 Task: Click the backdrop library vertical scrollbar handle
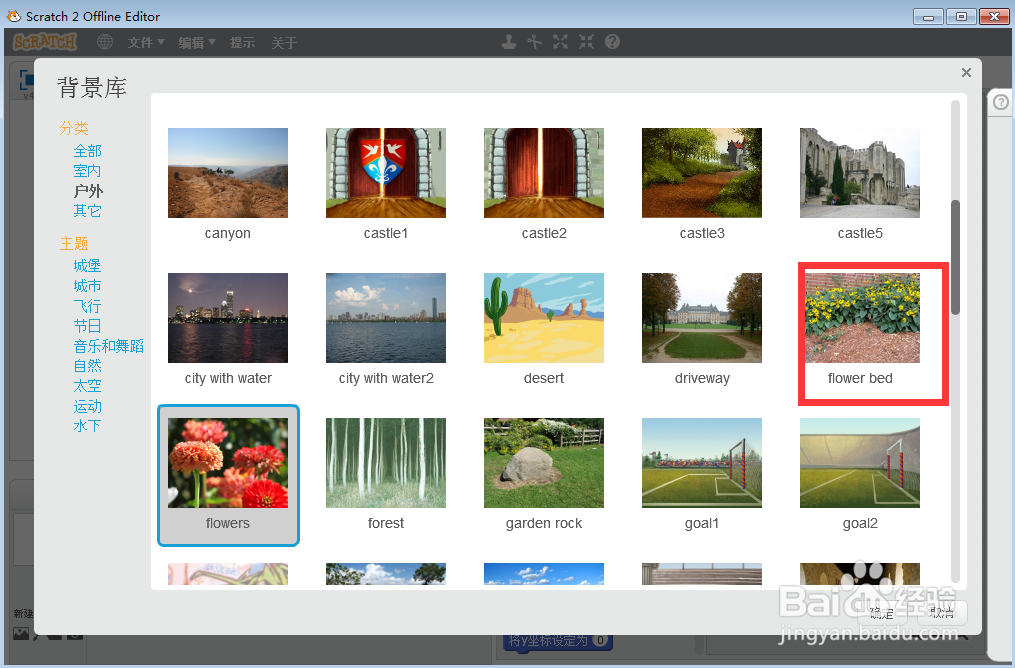click(955, 258)
